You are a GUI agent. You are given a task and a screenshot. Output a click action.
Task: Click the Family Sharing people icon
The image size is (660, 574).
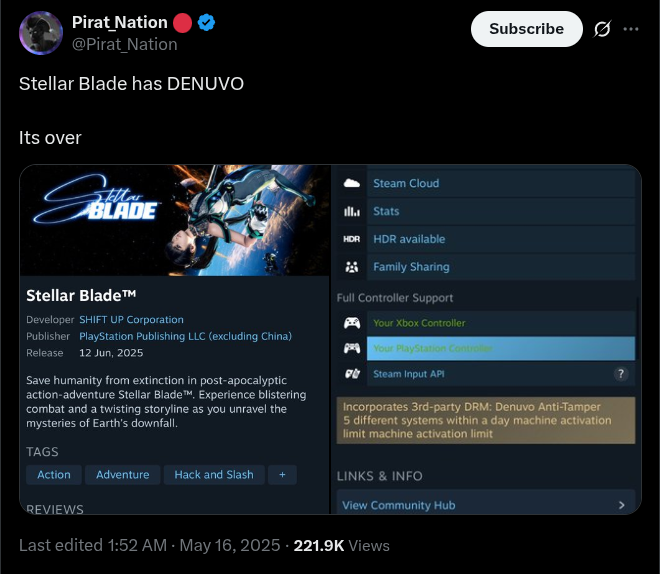(x=351, y=267)
